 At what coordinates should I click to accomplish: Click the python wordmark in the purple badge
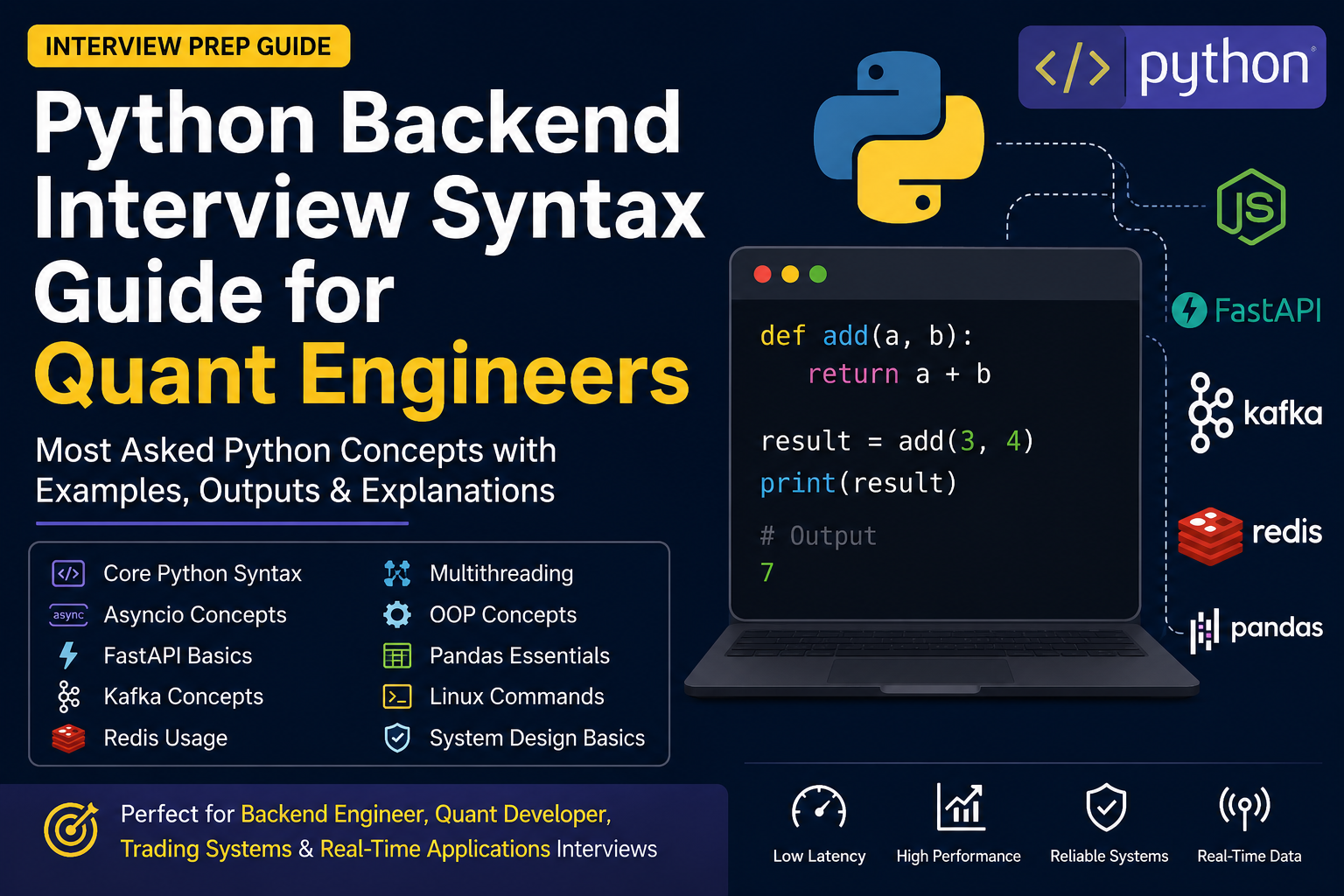pyautogui.click(x=1224, y=66)
